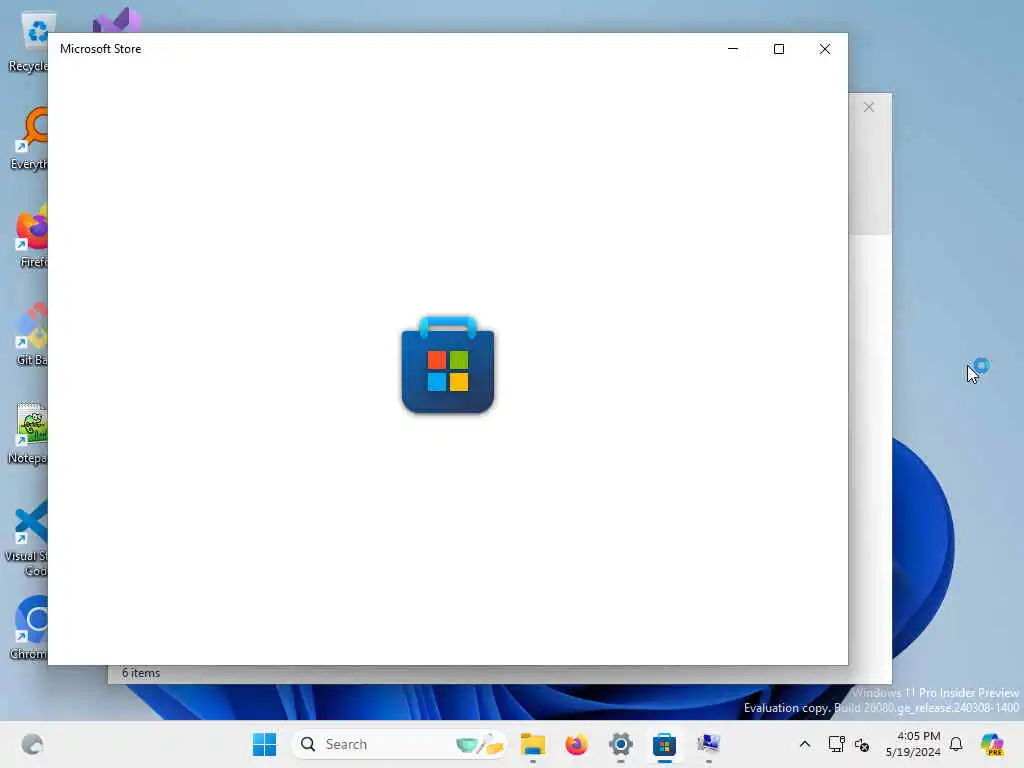Click the Microsoft Store splash logo

[x=448, y=364]
